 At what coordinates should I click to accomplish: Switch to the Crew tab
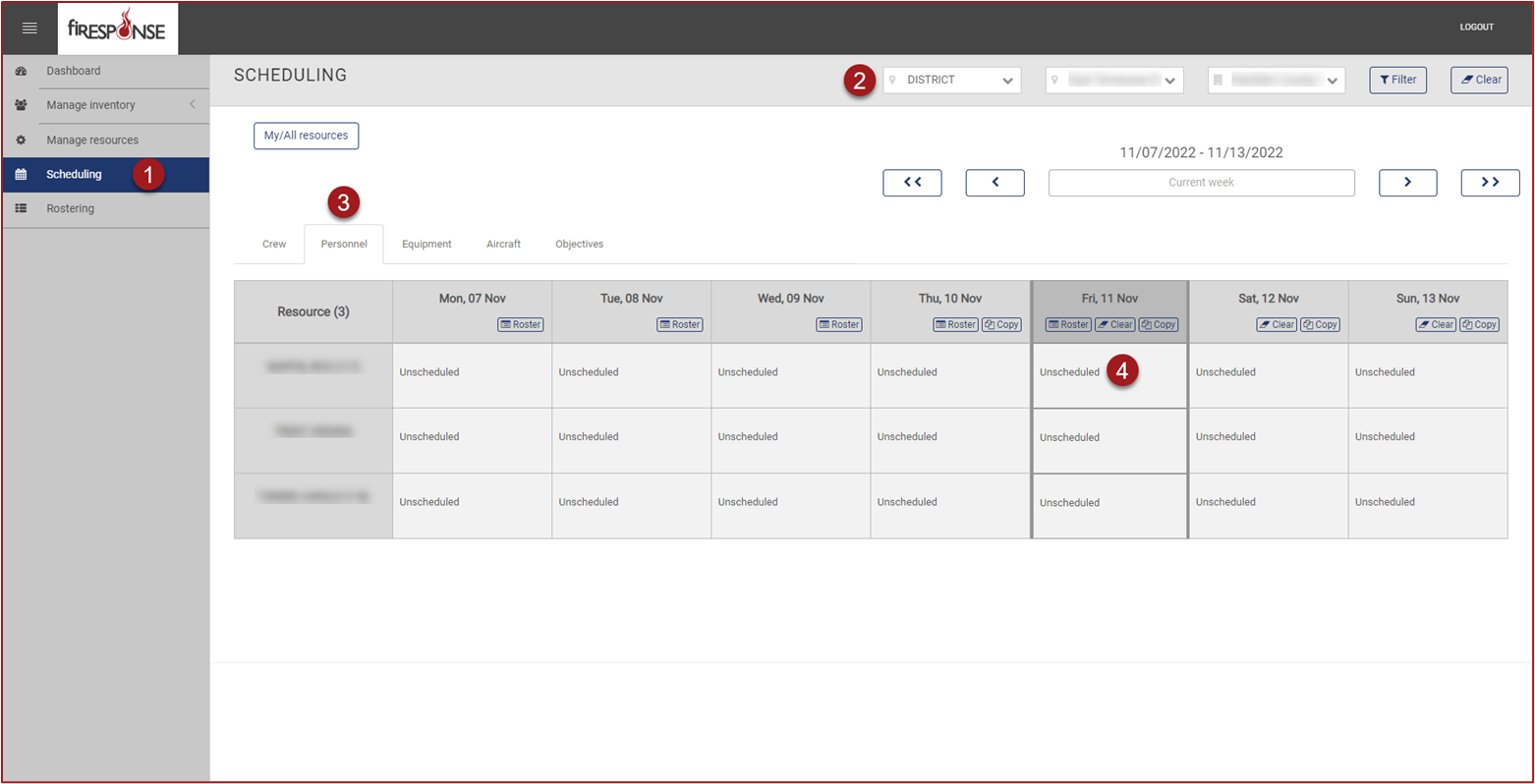[x=274, y=245]
